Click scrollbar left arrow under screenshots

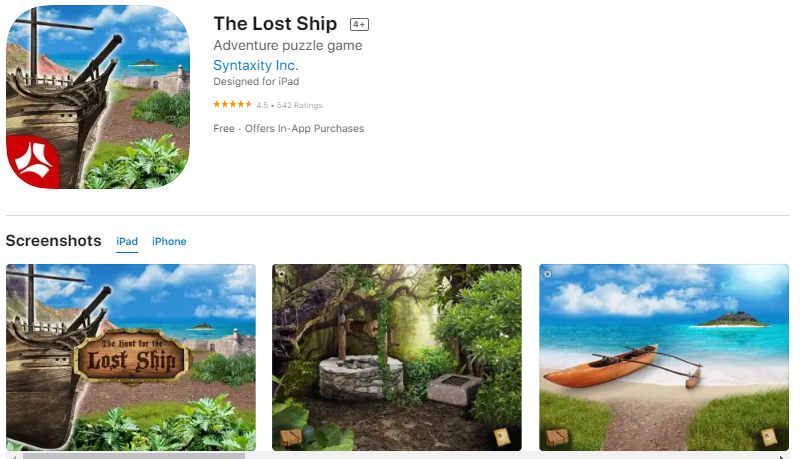coord(14,457)
